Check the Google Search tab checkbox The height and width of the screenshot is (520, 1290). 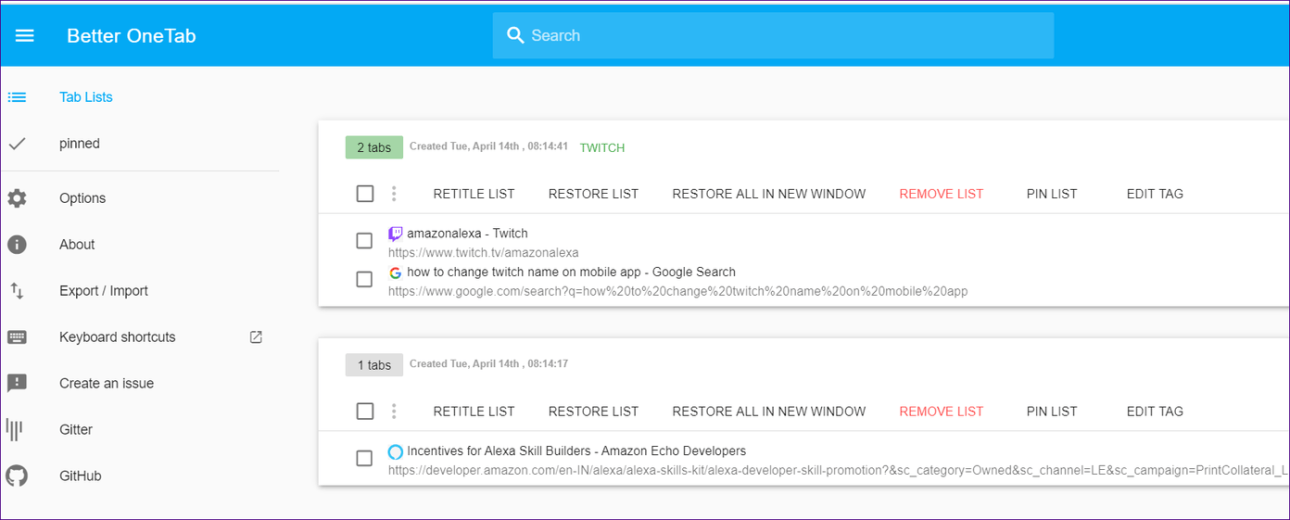click(x=365, y=280)
